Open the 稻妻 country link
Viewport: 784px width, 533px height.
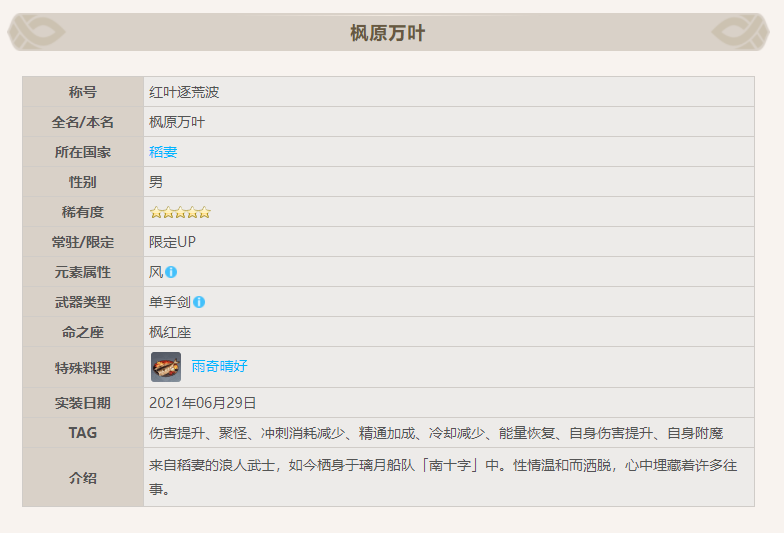tap(163, 152)
